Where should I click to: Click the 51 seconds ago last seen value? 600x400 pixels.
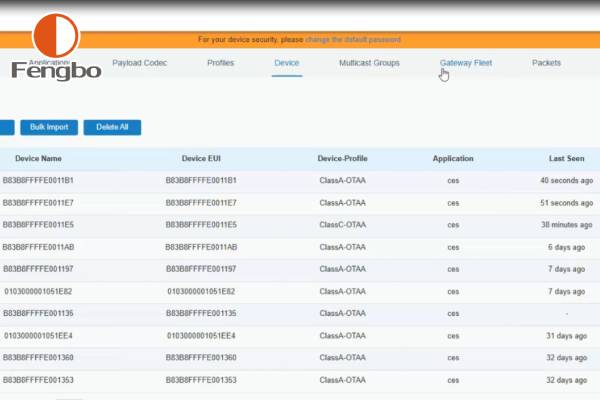[566, 203]
